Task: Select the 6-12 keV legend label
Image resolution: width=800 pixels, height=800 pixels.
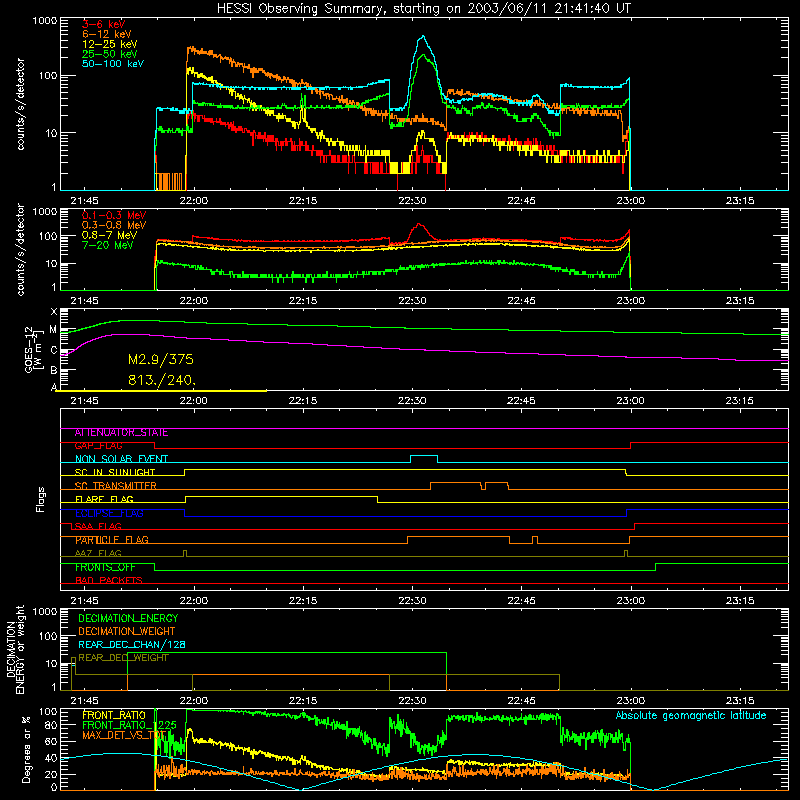Action: [x=107, y=34]
